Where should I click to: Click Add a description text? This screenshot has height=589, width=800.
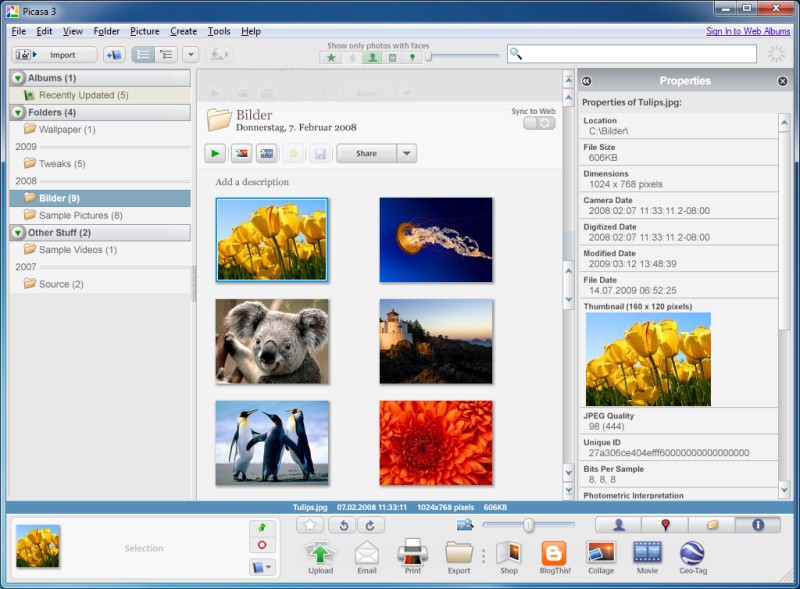(252, 182)
